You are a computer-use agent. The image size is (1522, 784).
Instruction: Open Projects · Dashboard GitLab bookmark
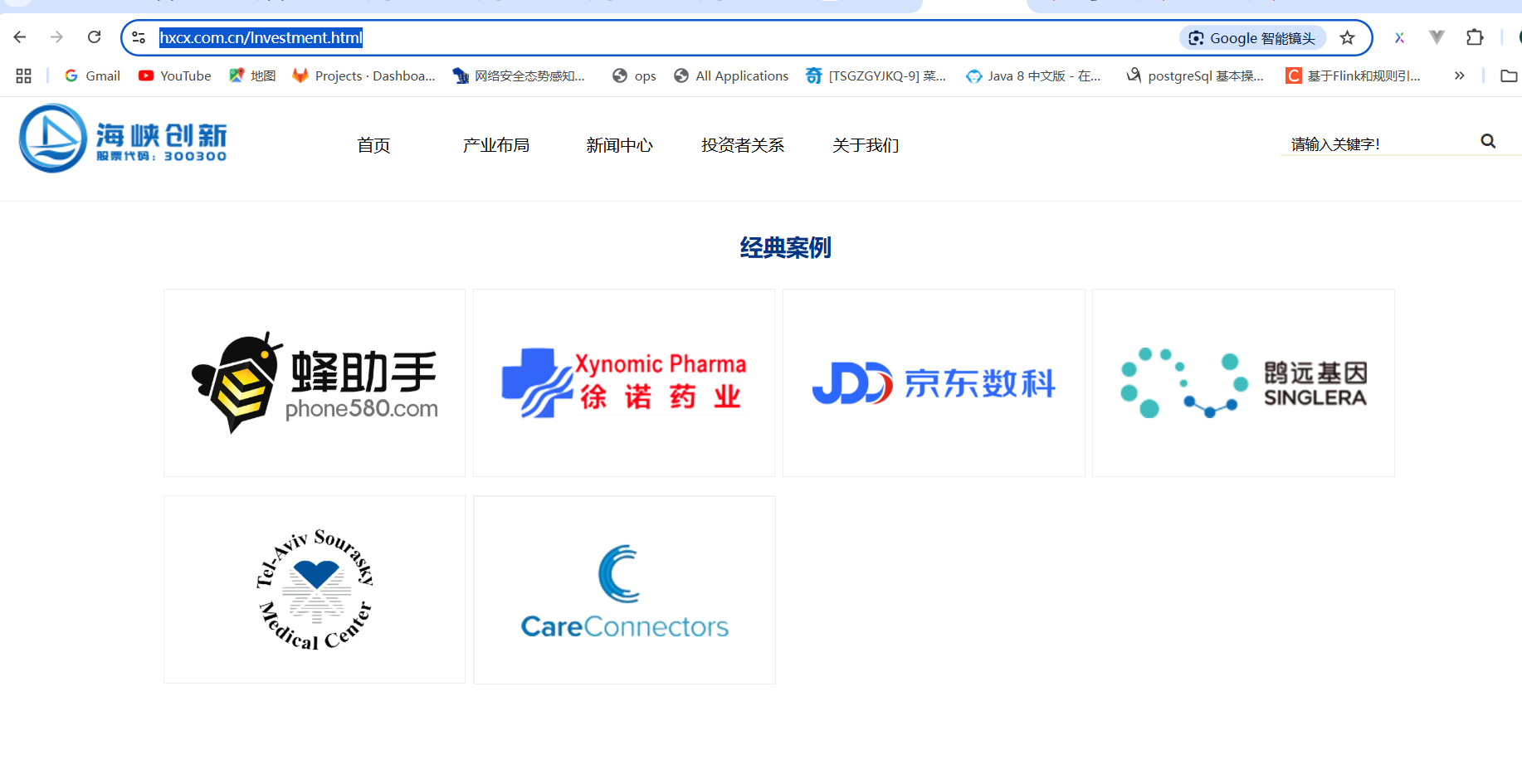tap(364, 75)
